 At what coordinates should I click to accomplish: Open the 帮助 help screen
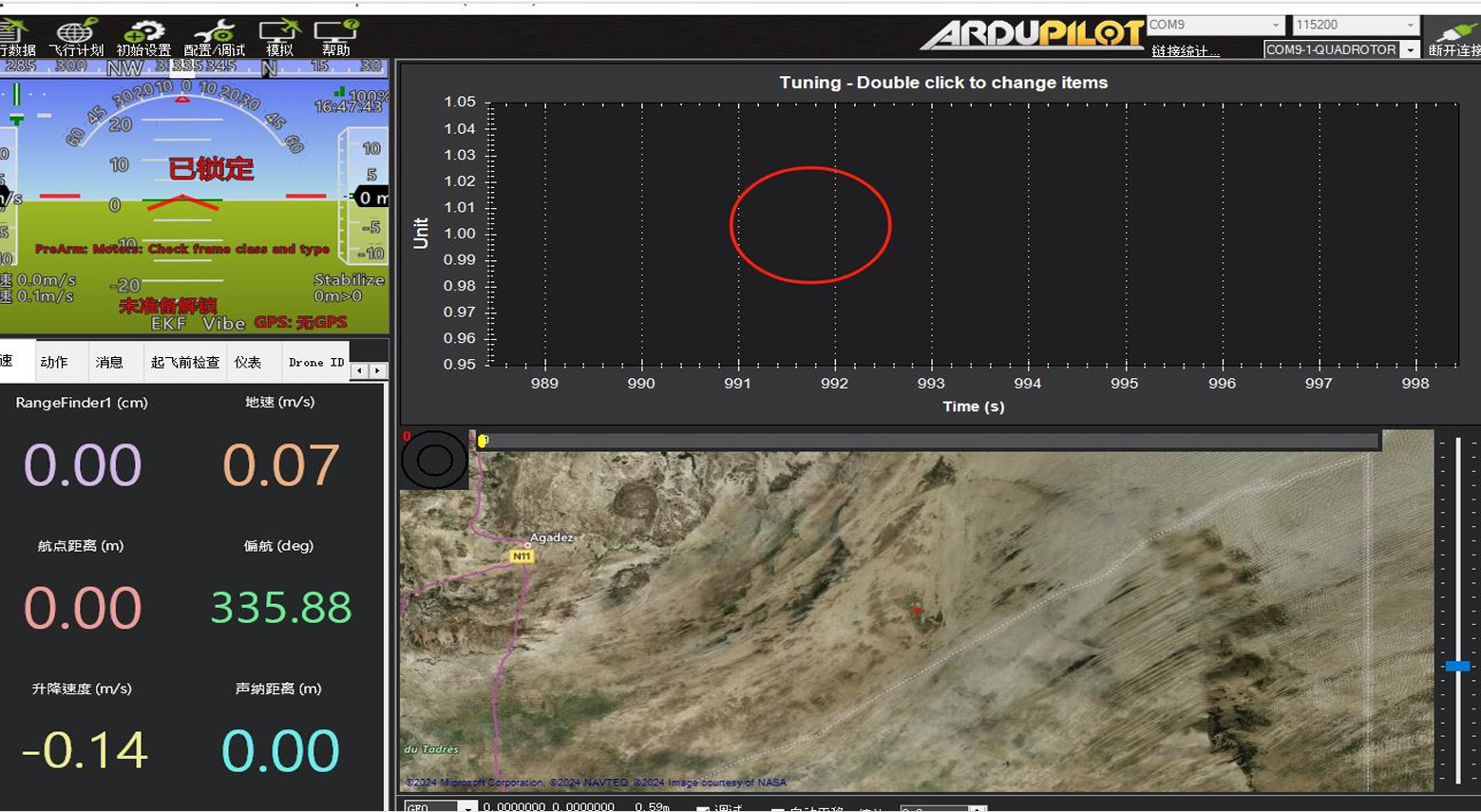click(x=335, y=37)
